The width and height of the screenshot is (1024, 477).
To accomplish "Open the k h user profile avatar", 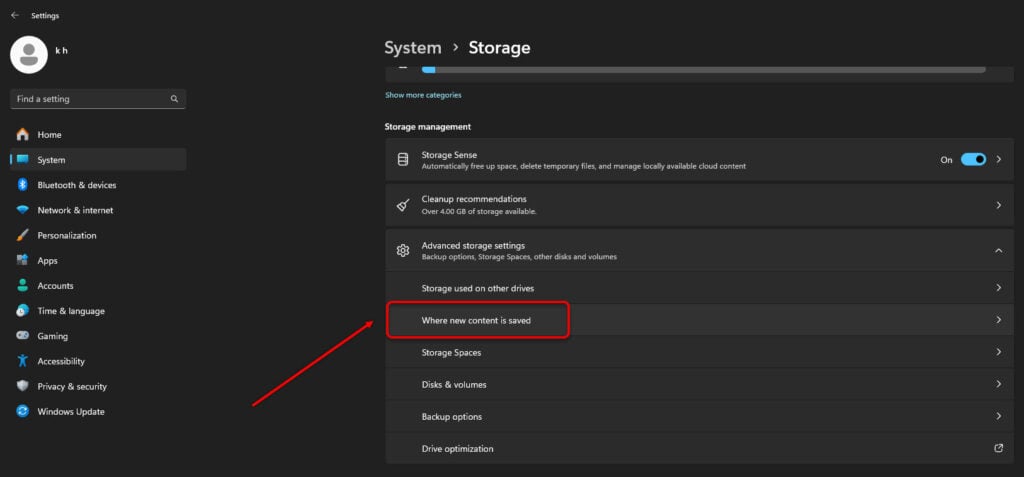I will 29,55.
